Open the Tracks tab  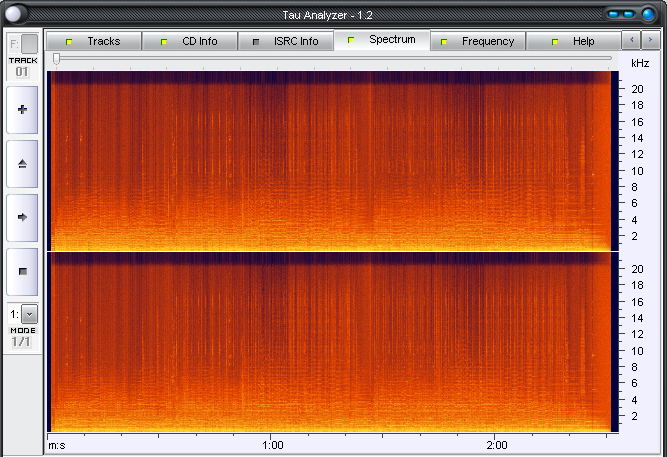pos(94,41)
